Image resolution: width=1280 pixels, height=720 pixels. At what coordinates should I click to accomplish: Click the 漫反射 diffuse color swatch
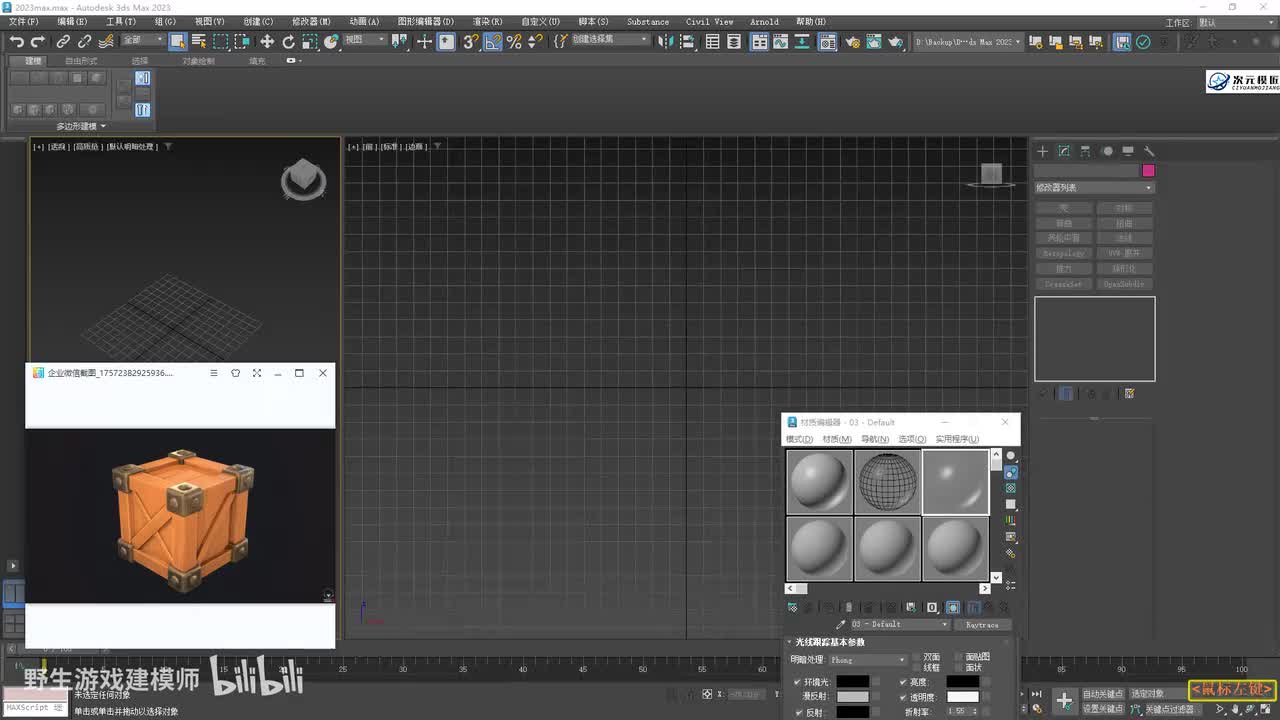852,697
